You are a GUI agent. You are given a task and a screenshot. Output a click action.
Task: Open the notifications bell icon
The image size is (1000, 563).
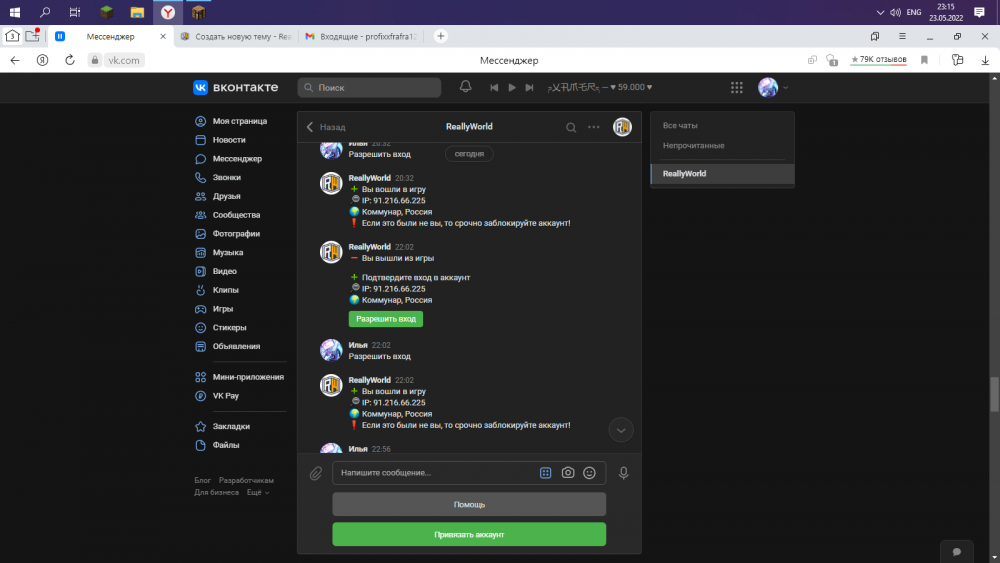coord(466,87)
